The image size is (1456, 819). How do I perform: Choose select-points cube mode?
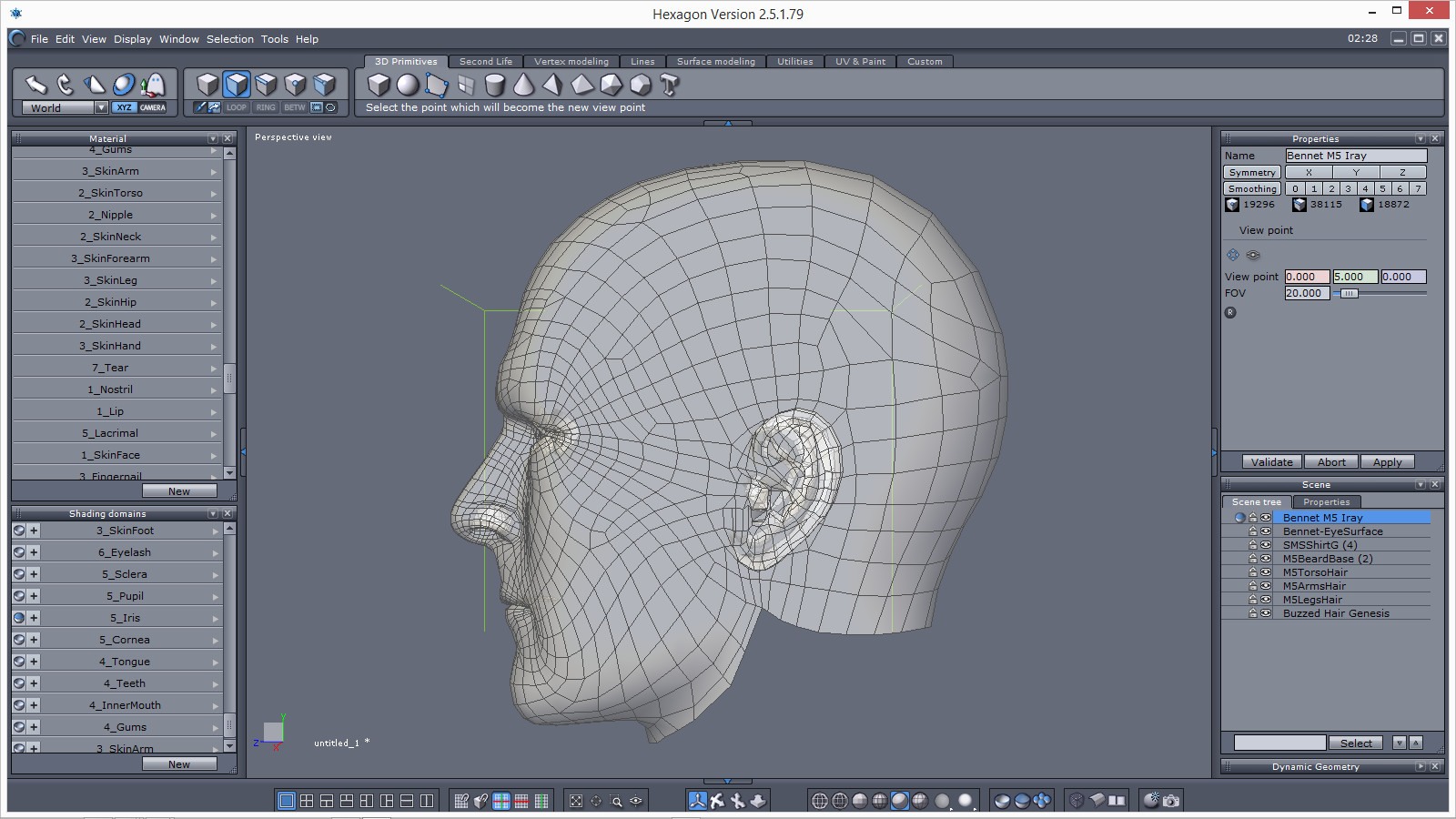[295, 85]
